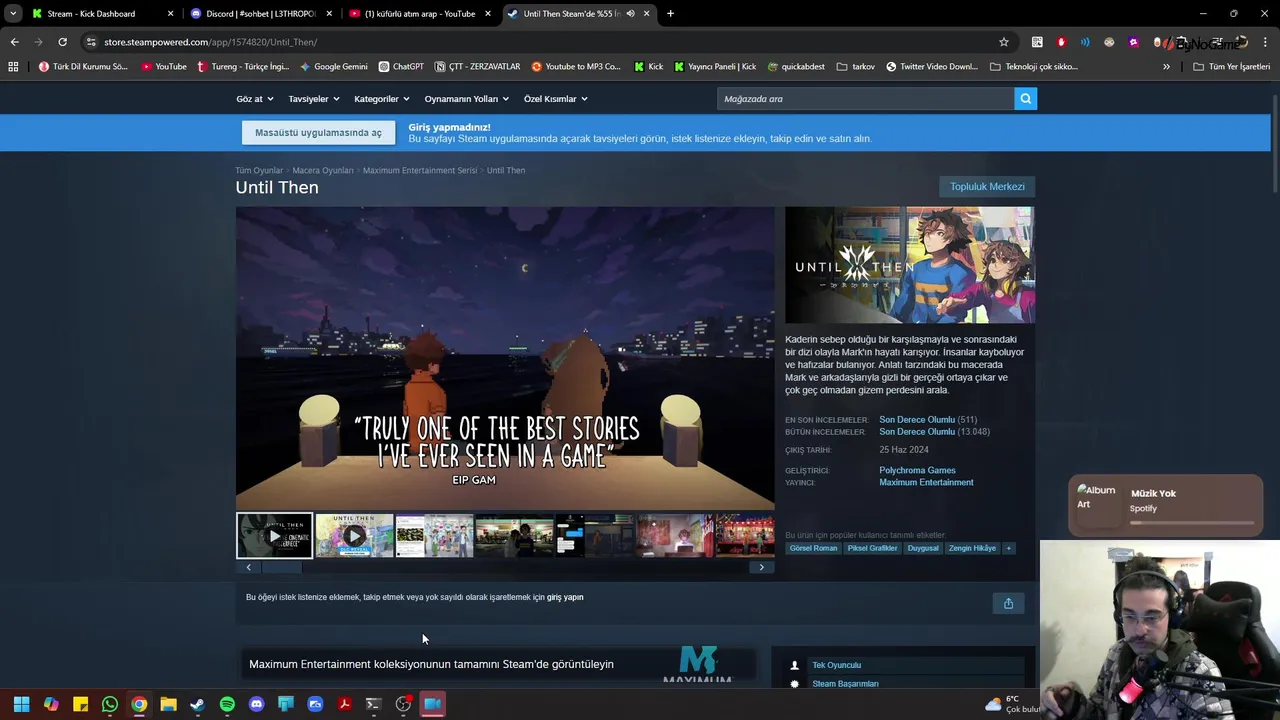Bookmark this page with the star icon
The width and height of the screenshot is (1280, 720).
pyautogui.click(x=1003, y=42)
